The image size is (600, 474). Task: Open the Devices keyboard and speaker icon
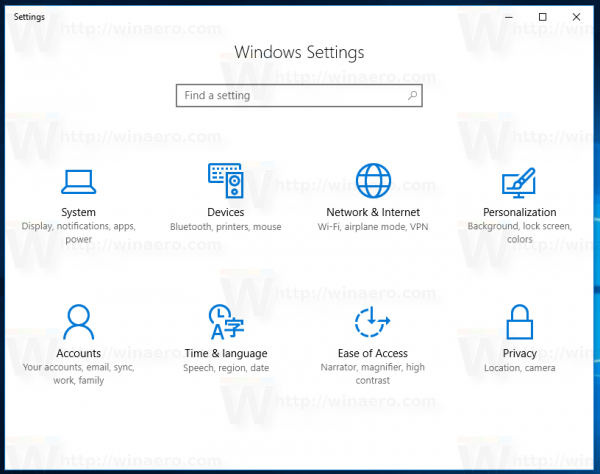(x=226, y=180)
